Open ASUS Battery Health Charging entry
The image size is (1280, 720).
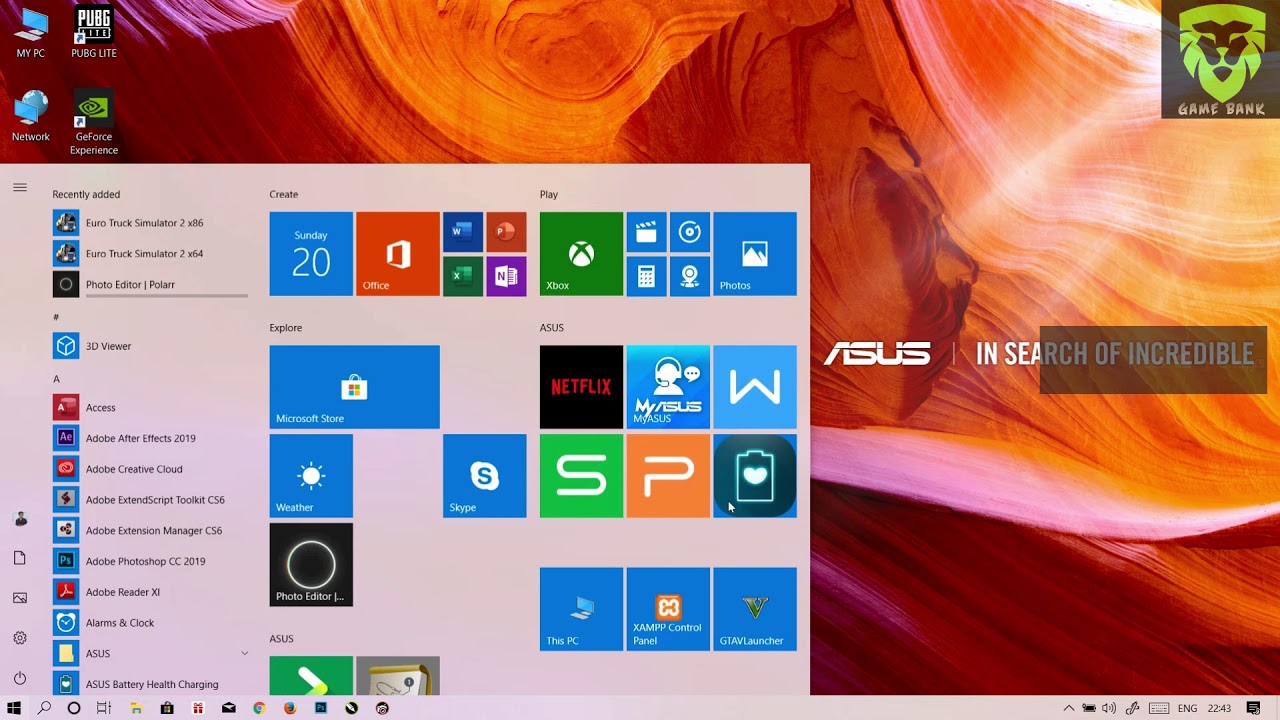click(x=150, y=685)
